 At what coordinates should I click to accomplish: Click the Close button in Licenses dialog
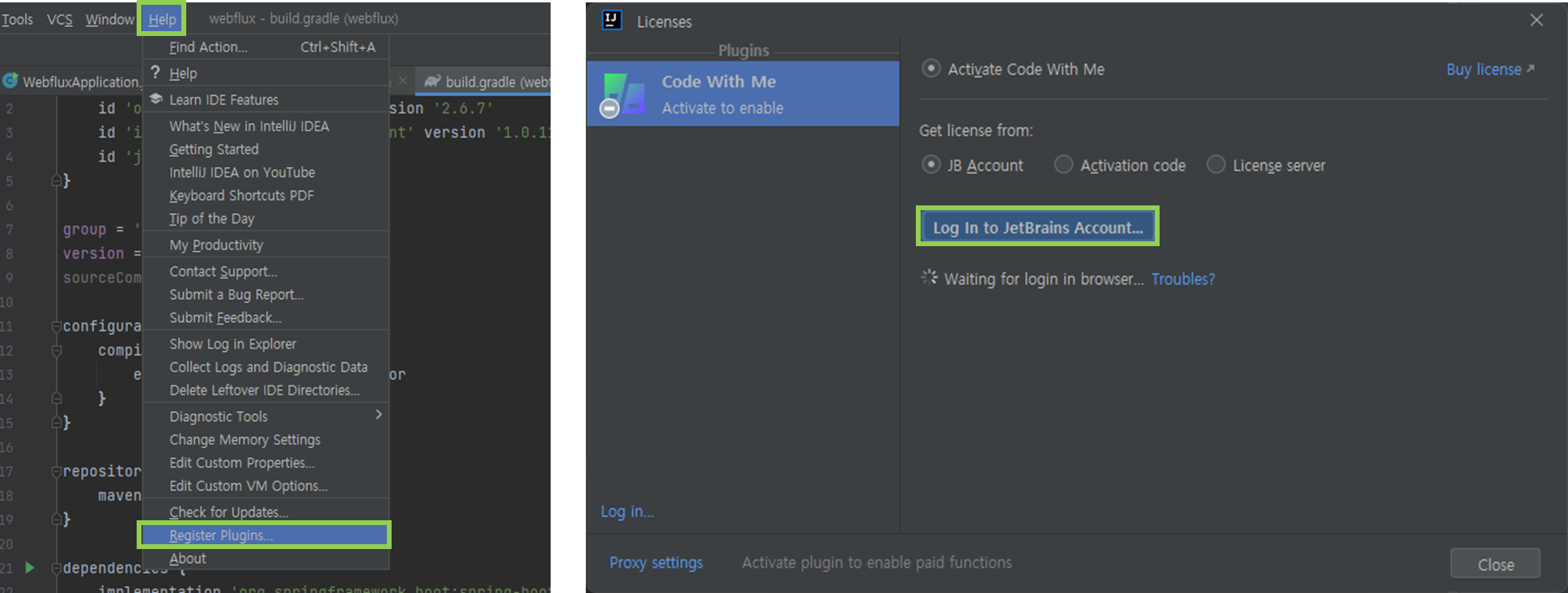point(1495,565)
